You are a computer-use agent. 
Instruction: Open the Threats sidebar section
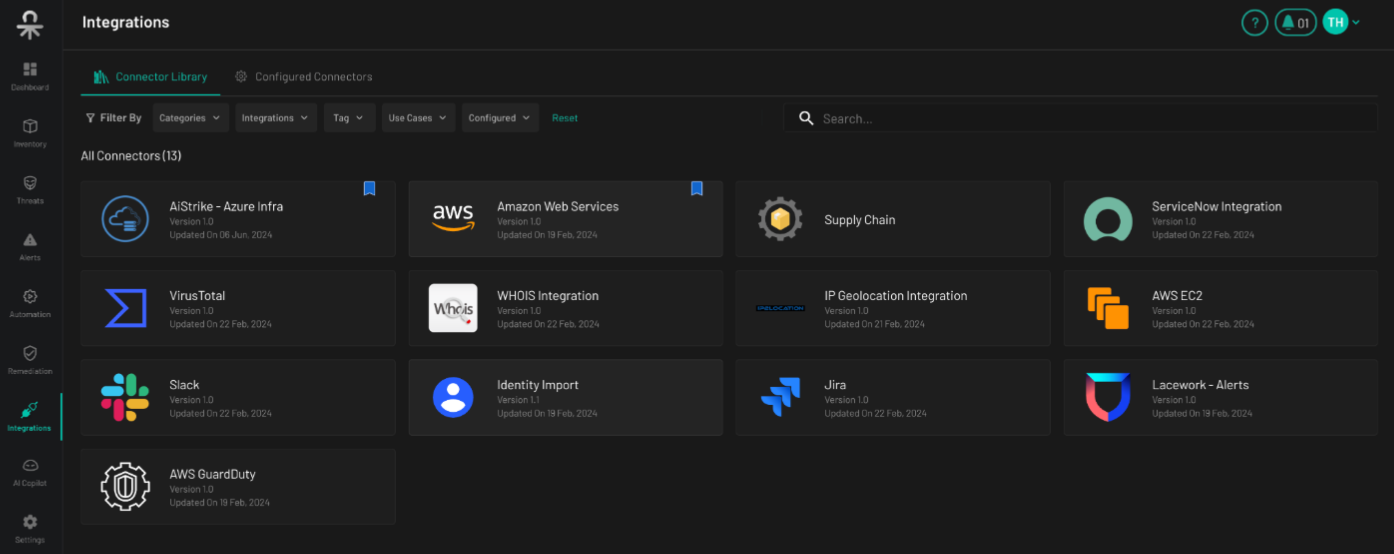pyautogui.click(x=30, y=183)
